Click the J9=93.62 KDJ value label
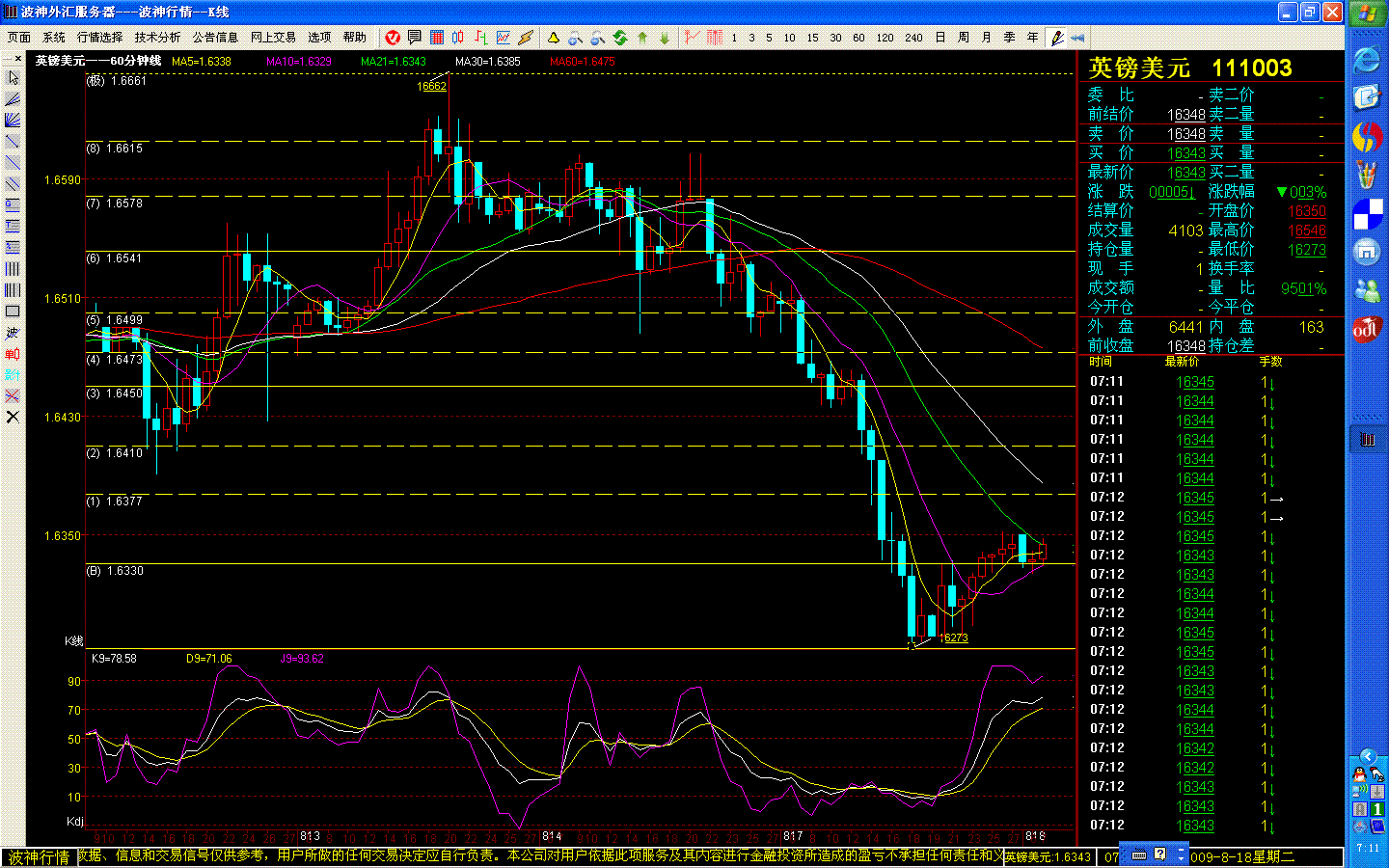 tap(302, 659)
